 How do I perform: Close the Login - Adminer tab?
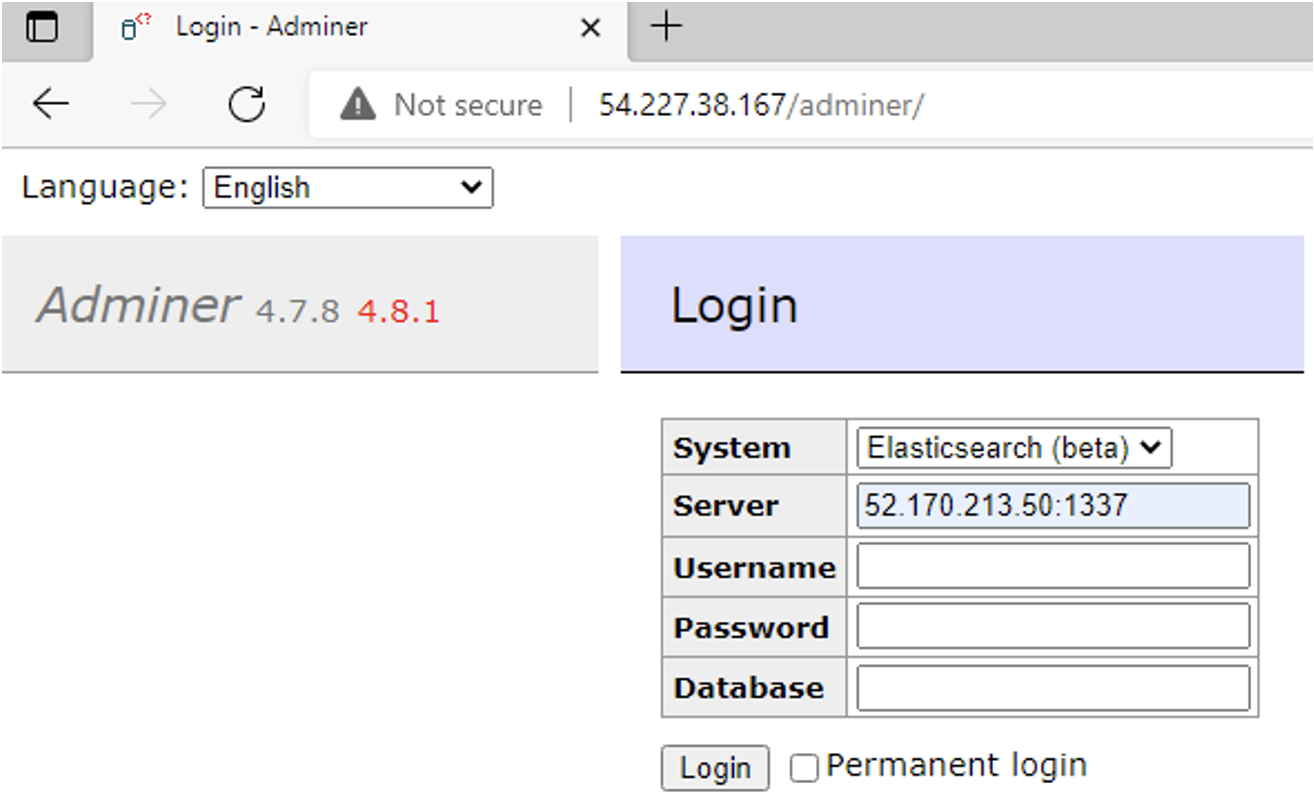click(590, 28)
